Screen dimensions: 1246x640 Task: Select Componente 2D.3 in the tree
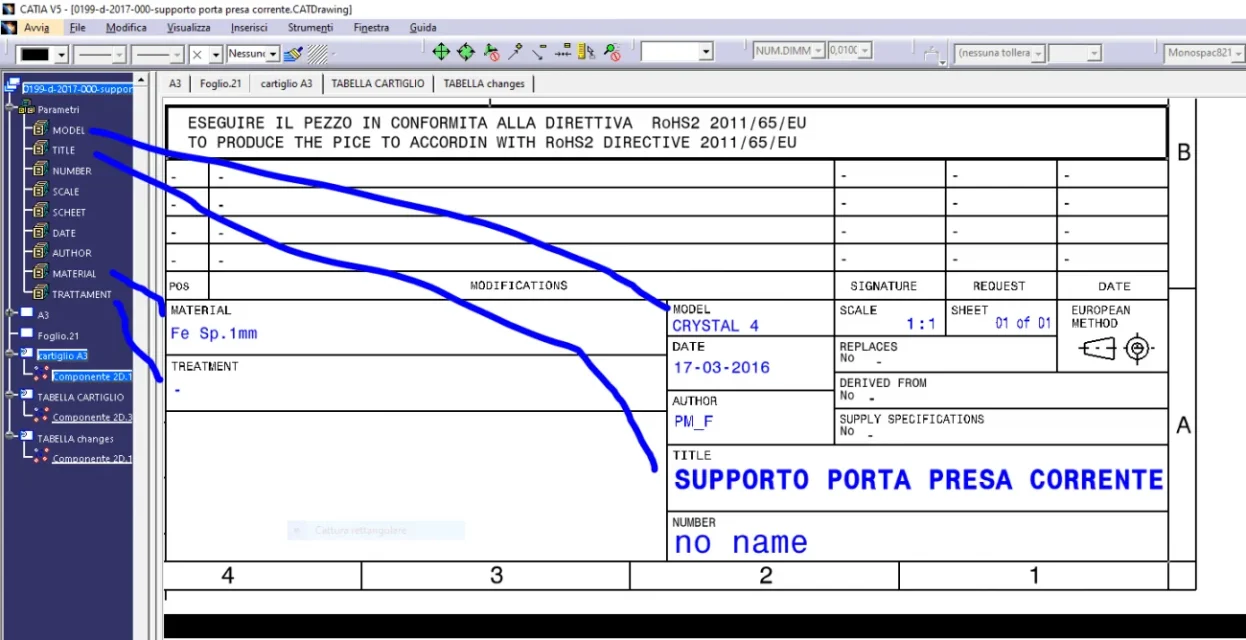click(92, 417)
